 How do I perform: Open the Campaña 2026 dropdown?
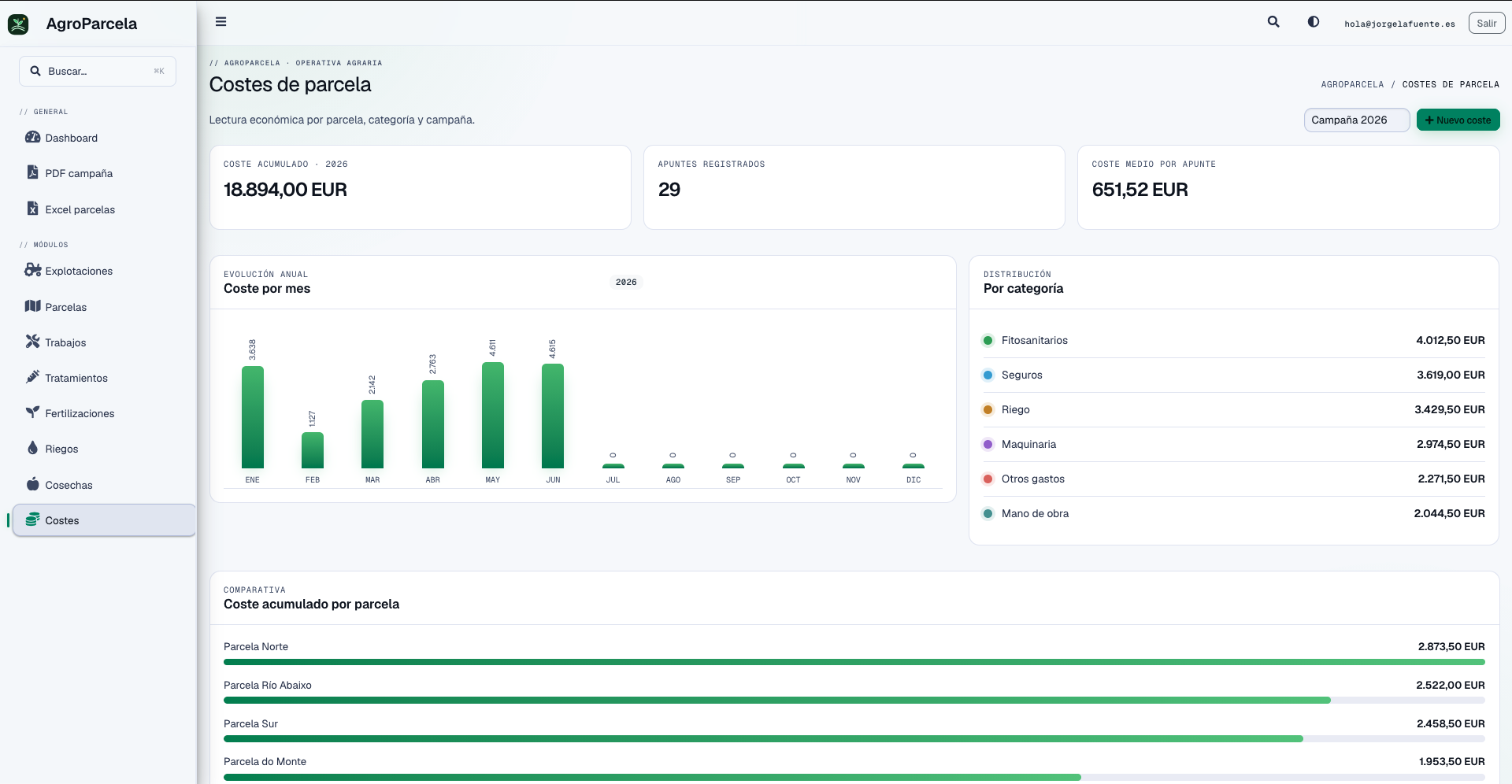[x=1357, y=120]
